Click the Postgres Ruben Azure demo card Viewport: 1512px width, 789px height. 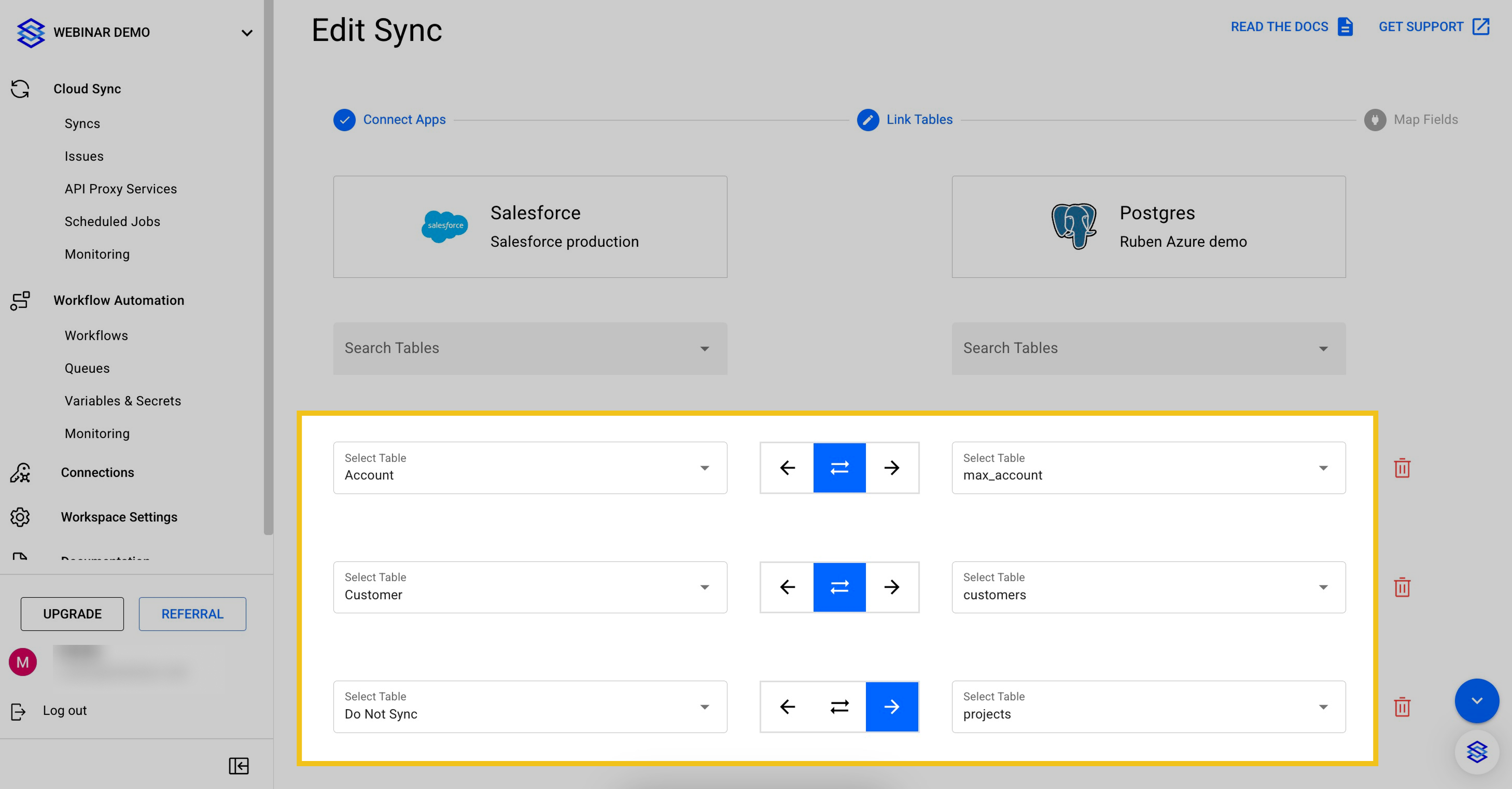pyautogui.click(x=1148, y=227)
